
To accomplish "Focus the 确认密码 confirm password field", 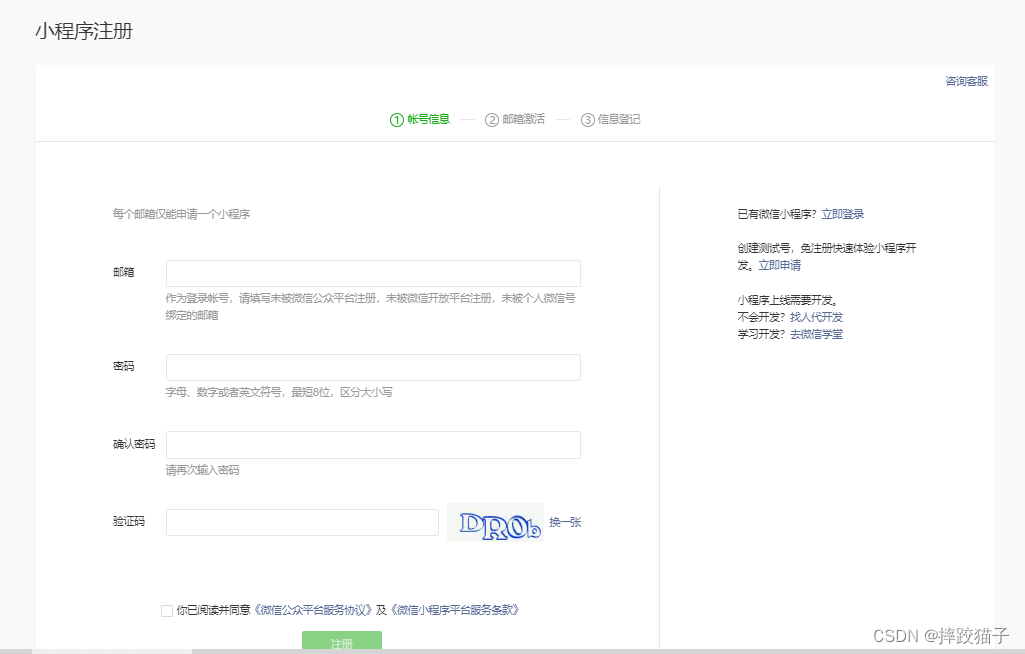I will pos(373,445).
